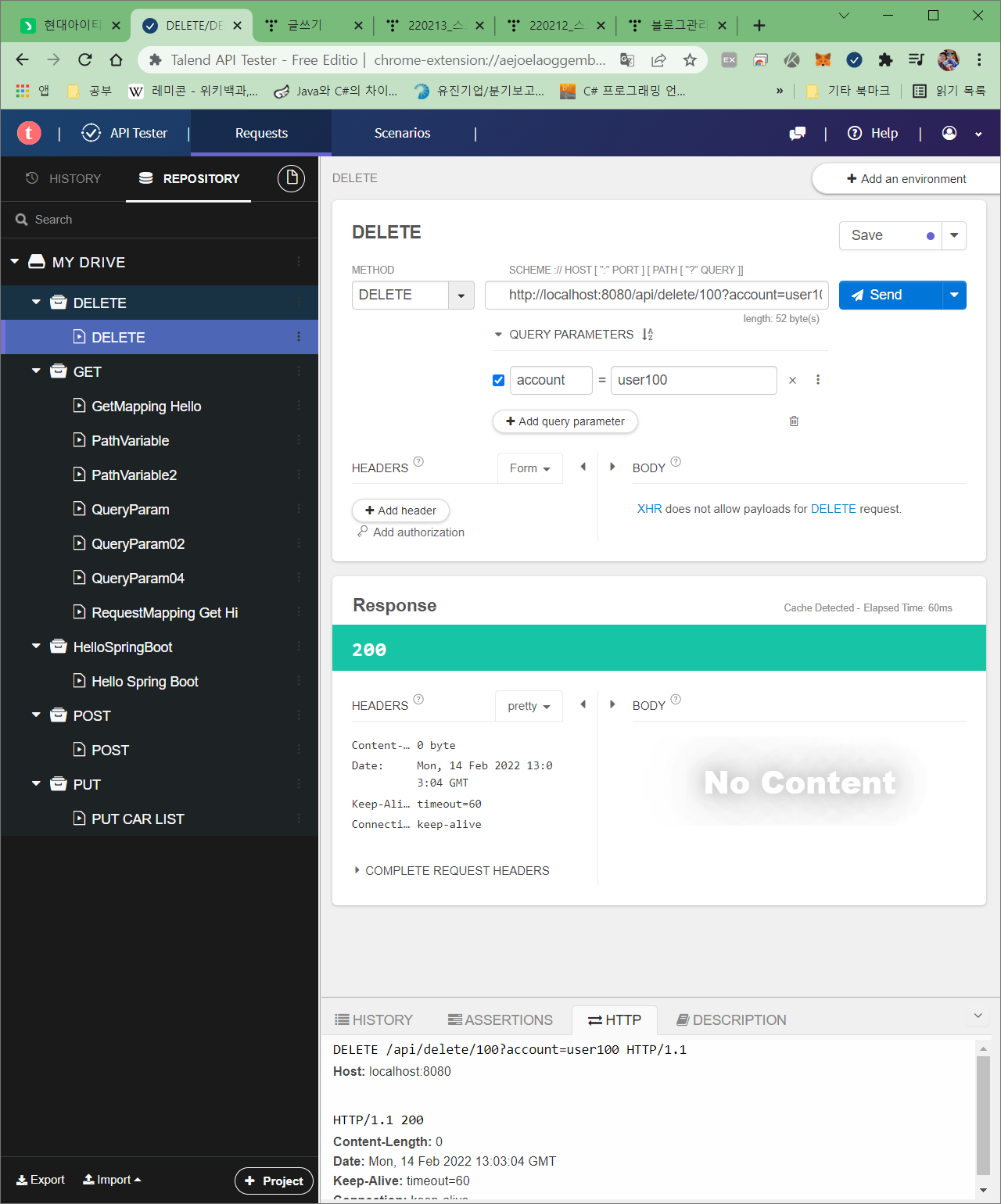This screenshot has width=1001, height=1204.
Task: Toggle the account parameter checkbox
Action: click(498, 380)
